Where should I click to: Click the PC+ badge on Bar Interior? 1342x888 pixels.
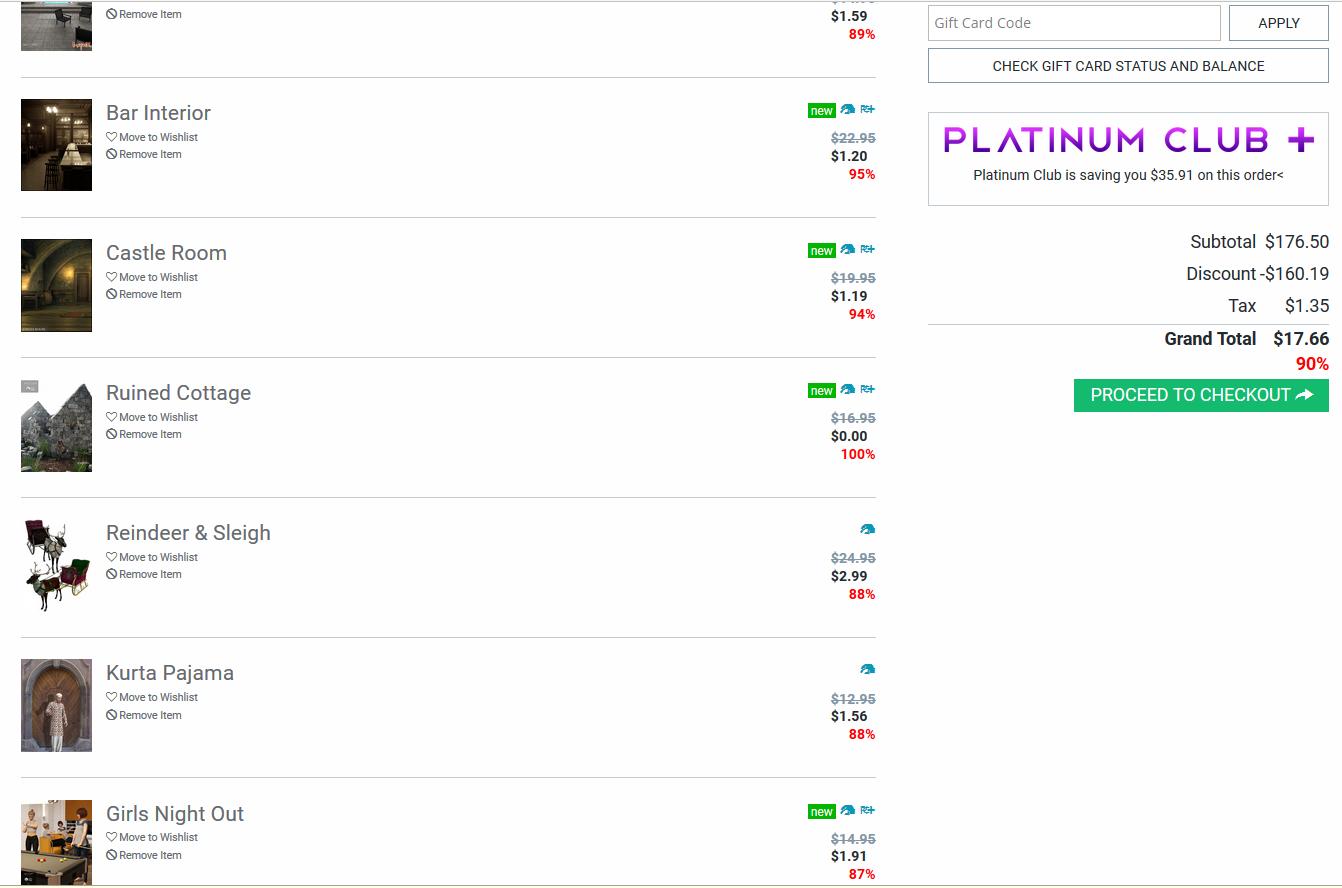(867, 109)
